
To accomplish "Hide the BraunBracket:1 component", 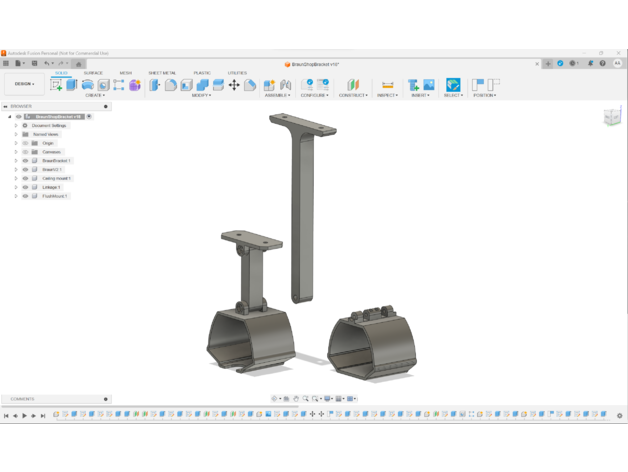I will 26,160.
